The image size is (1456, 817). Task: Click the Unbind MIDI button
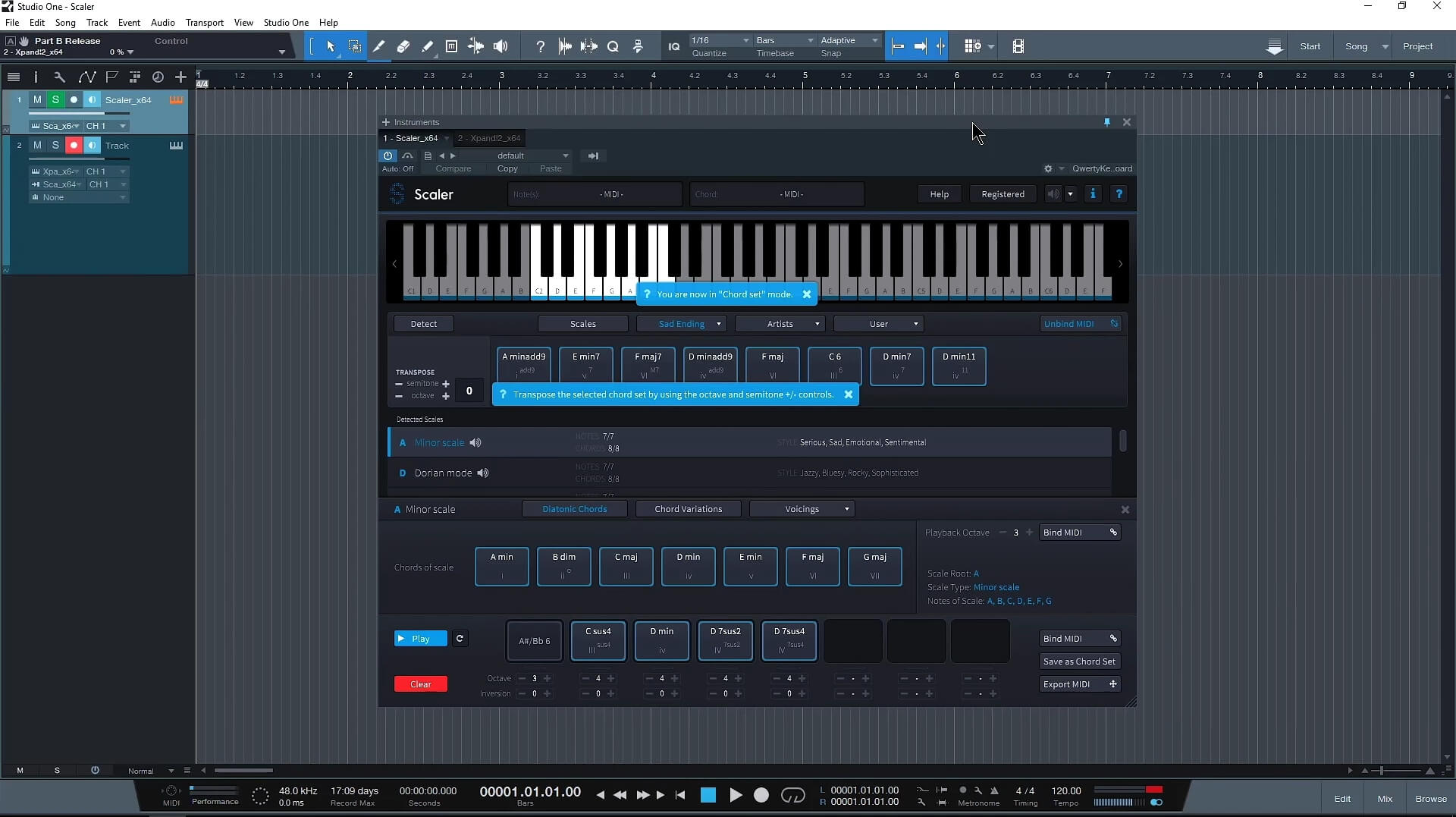point(1080,324)
